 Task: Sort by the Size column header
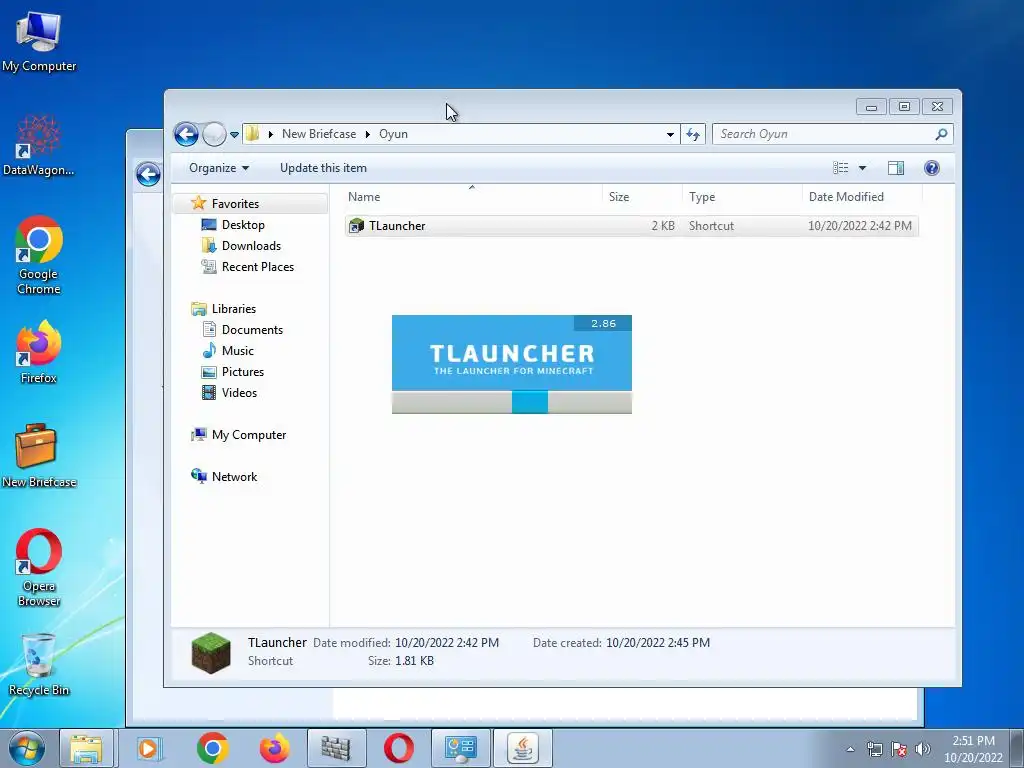click(642, 197)
